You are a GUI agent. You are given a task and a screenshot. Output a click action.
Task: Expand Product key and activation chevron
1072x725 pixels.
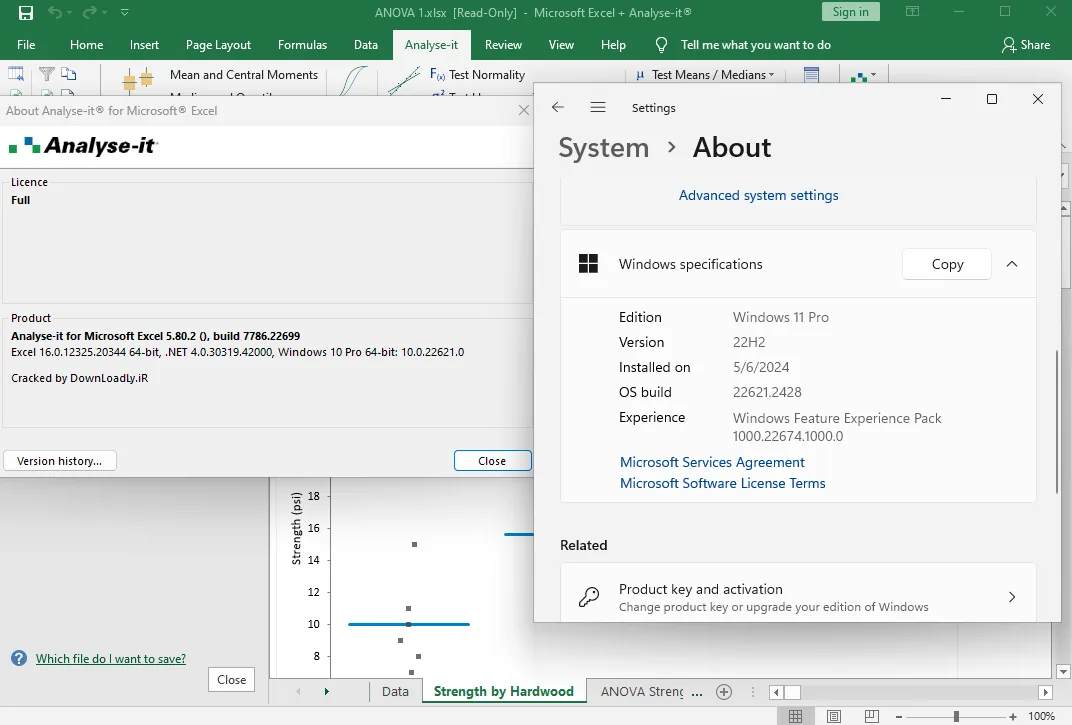1012,597
